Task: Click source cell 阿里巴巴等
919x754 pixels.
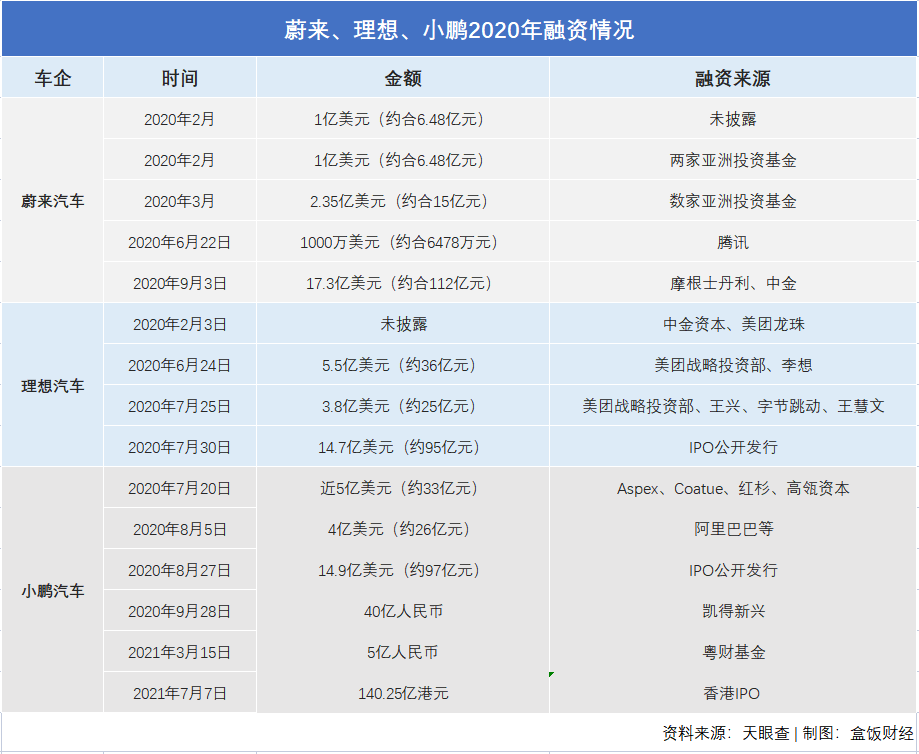Action: click(x=733, y=529)
